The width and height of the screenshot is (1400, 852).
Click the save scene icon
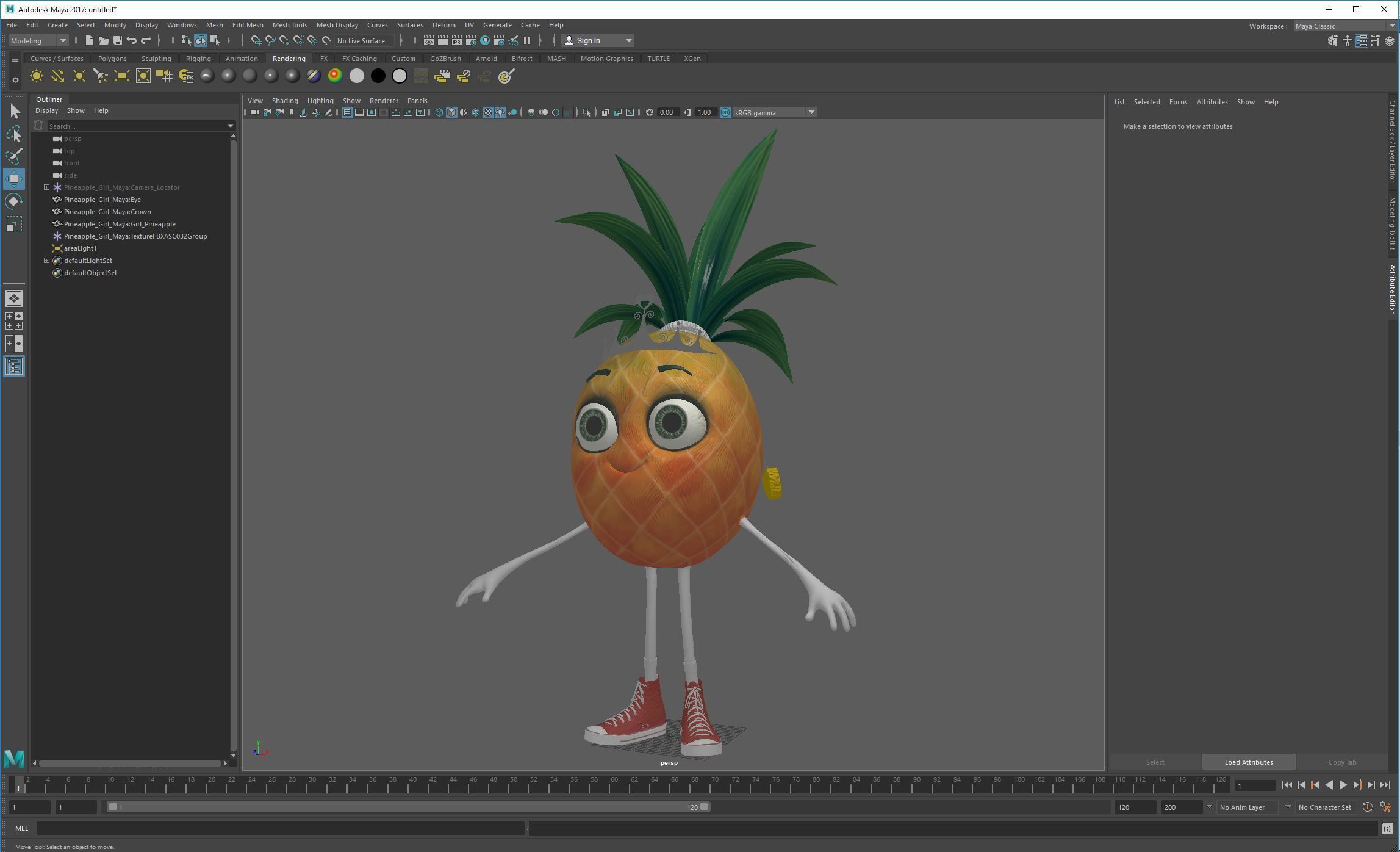[117, 41]
